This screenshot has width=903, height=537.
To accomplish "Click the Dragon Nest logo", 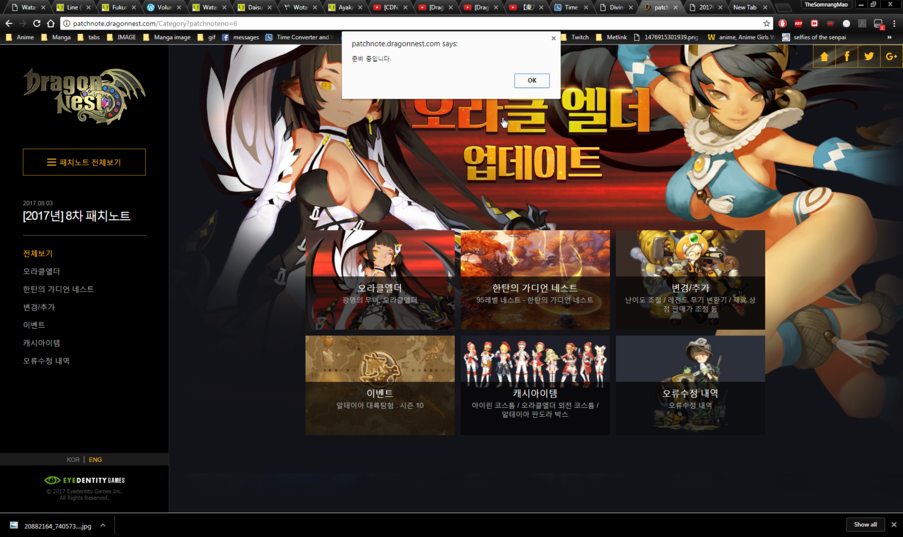I will (84, 96).
